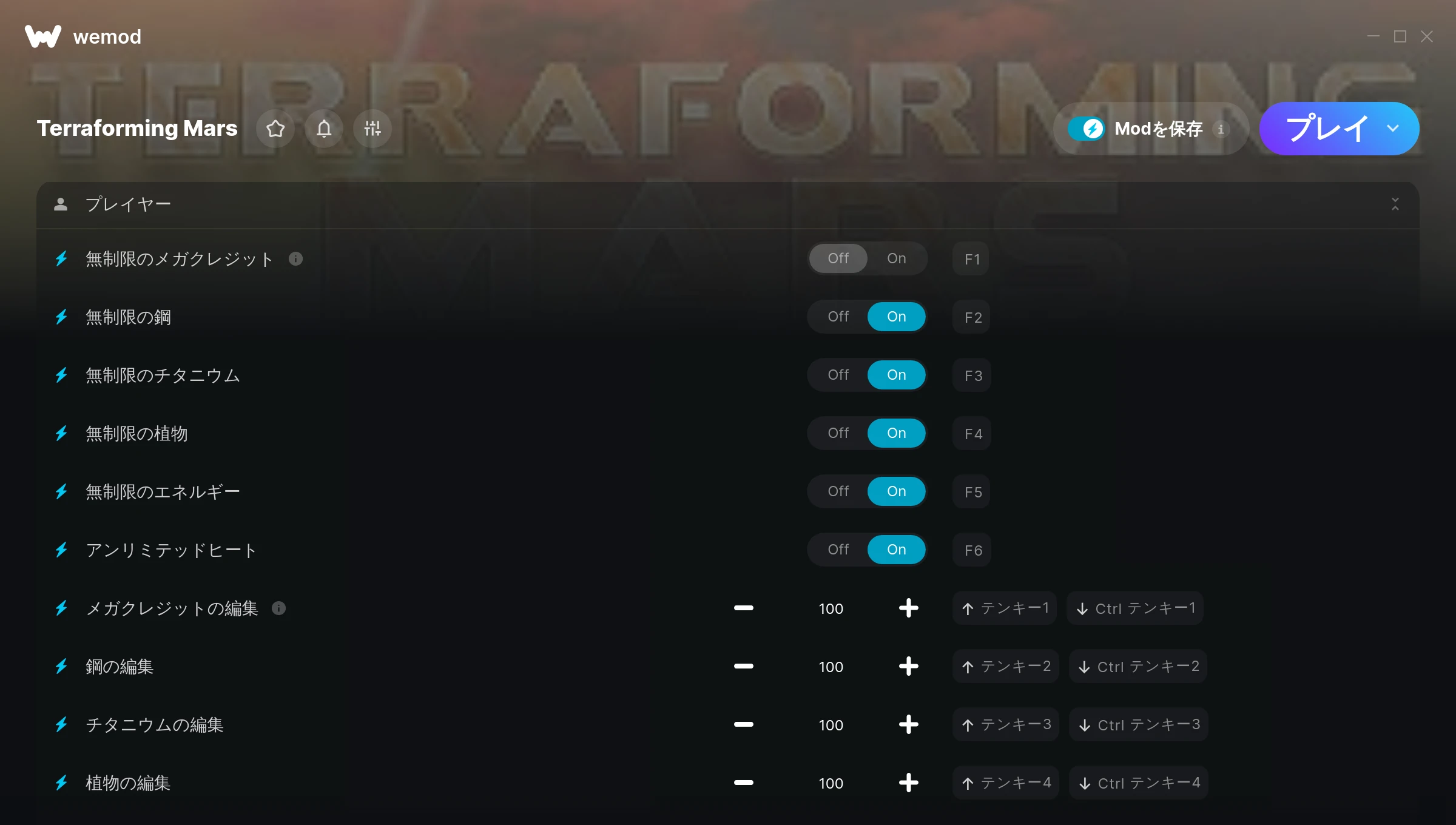The image size is (1456, 825).
Task: Click the info icon beside Modを保存
Action: click(1221, 129)
